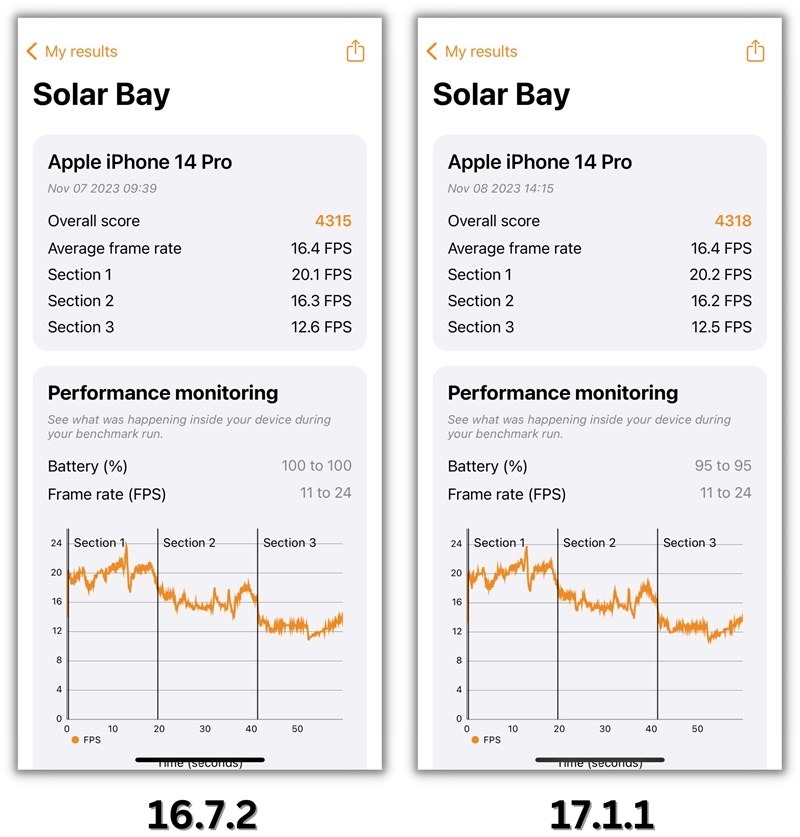This screenshot has width=800, height=837.
Task: Tap Battery (%) row showing 100 to 100
Action: [x=200, y=466]
